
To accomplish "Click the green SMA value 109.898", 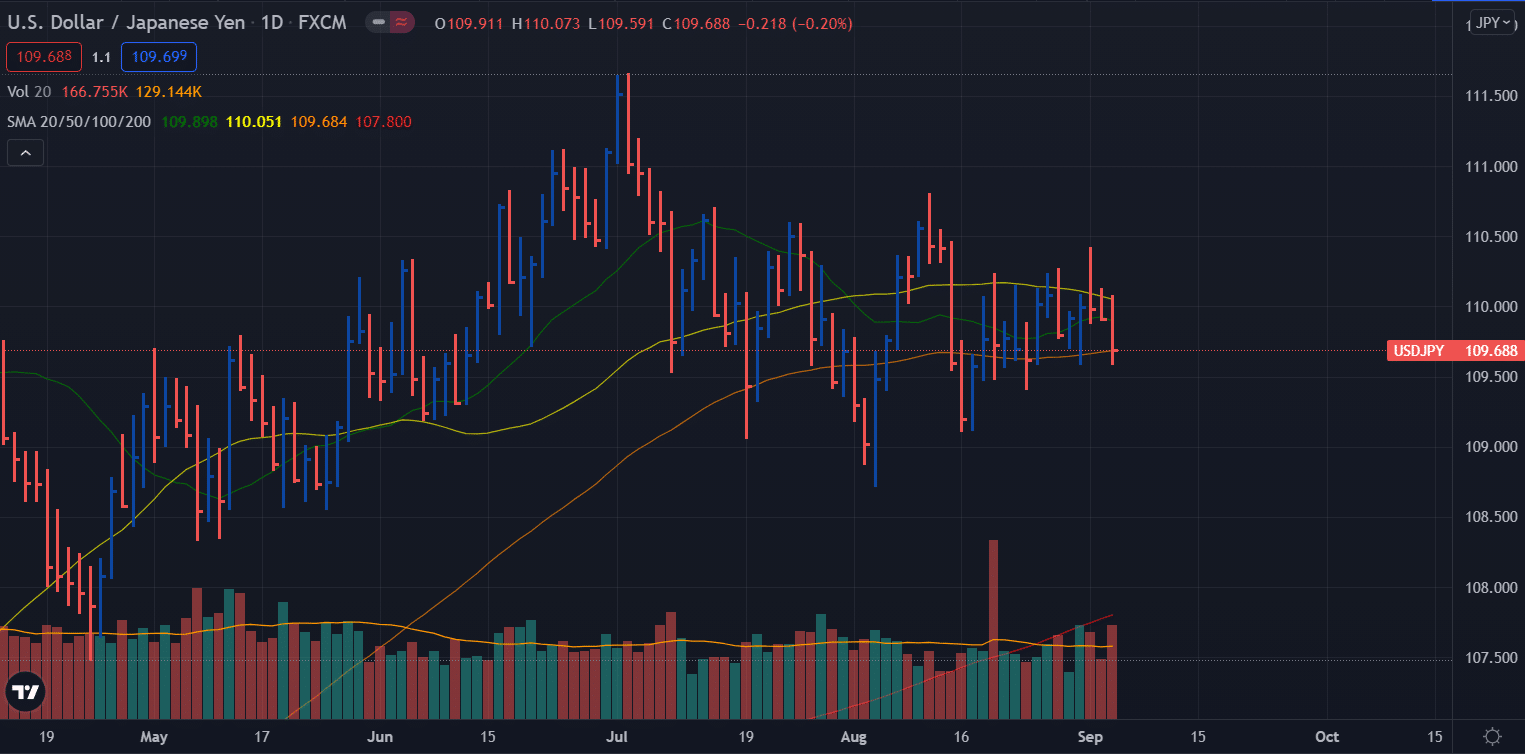I will 190,122.
